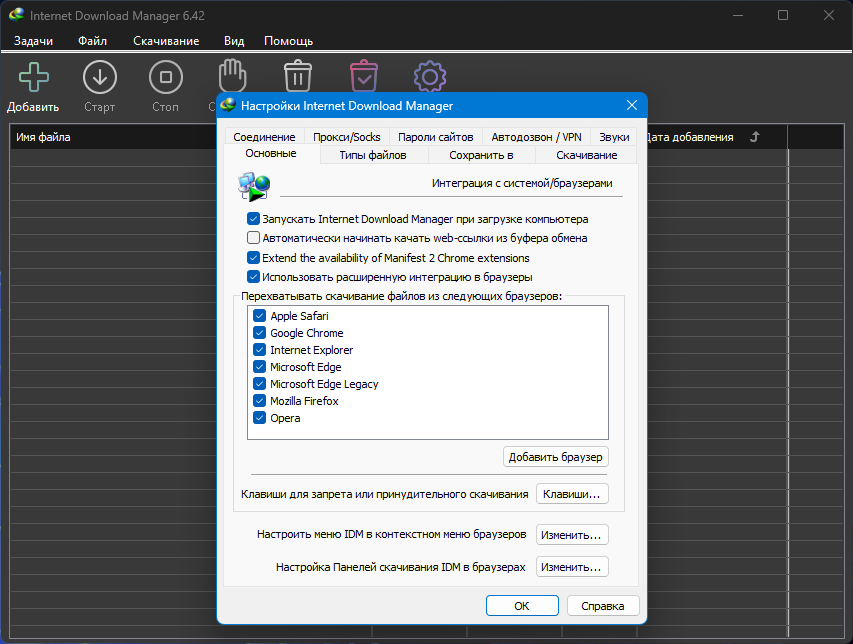This screenshot has height=644, width=853.
Task: Click the Справка button
Action: 603,605
